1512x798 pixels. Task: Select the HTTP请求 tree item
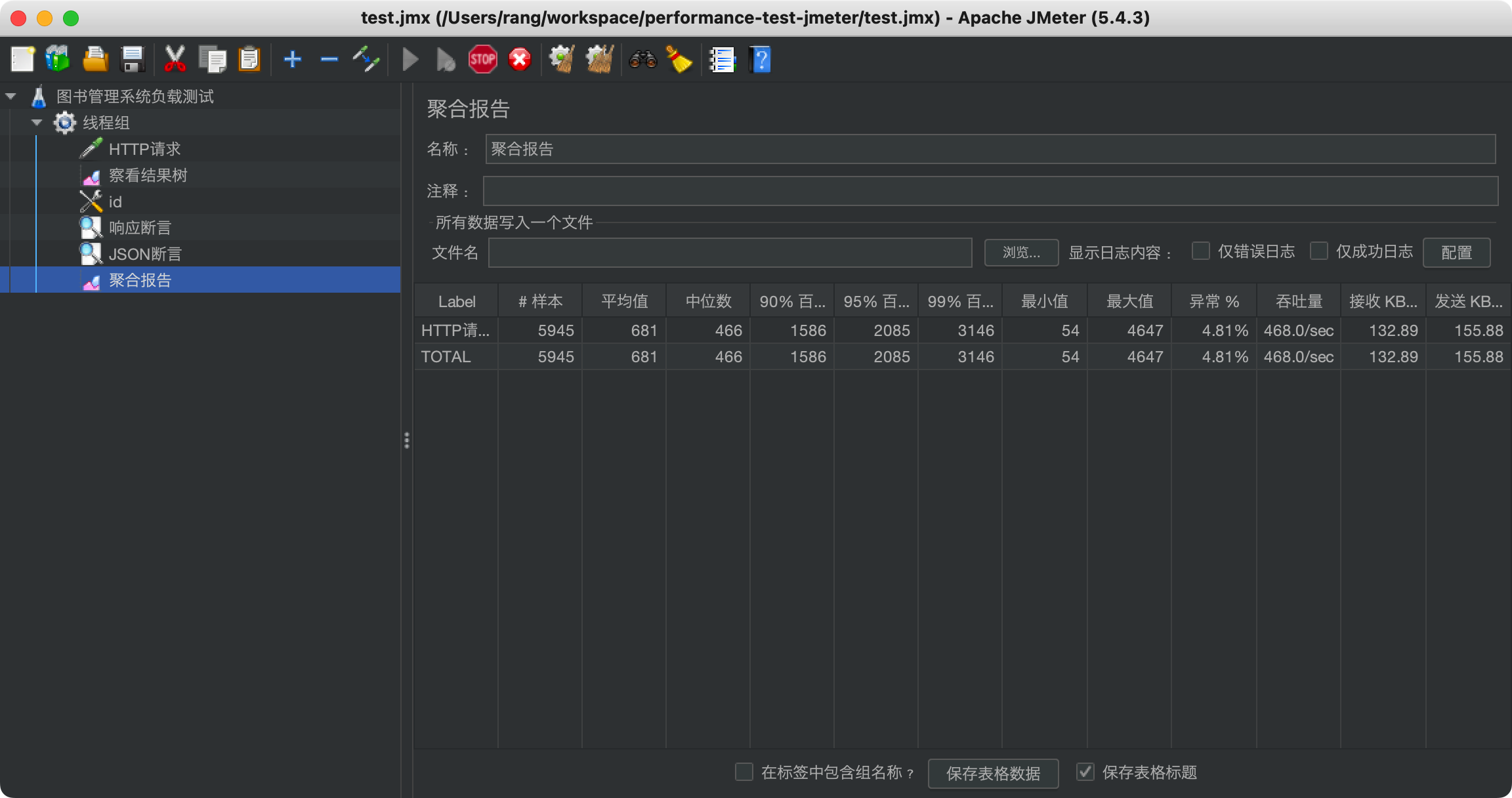tap(144, 149)
